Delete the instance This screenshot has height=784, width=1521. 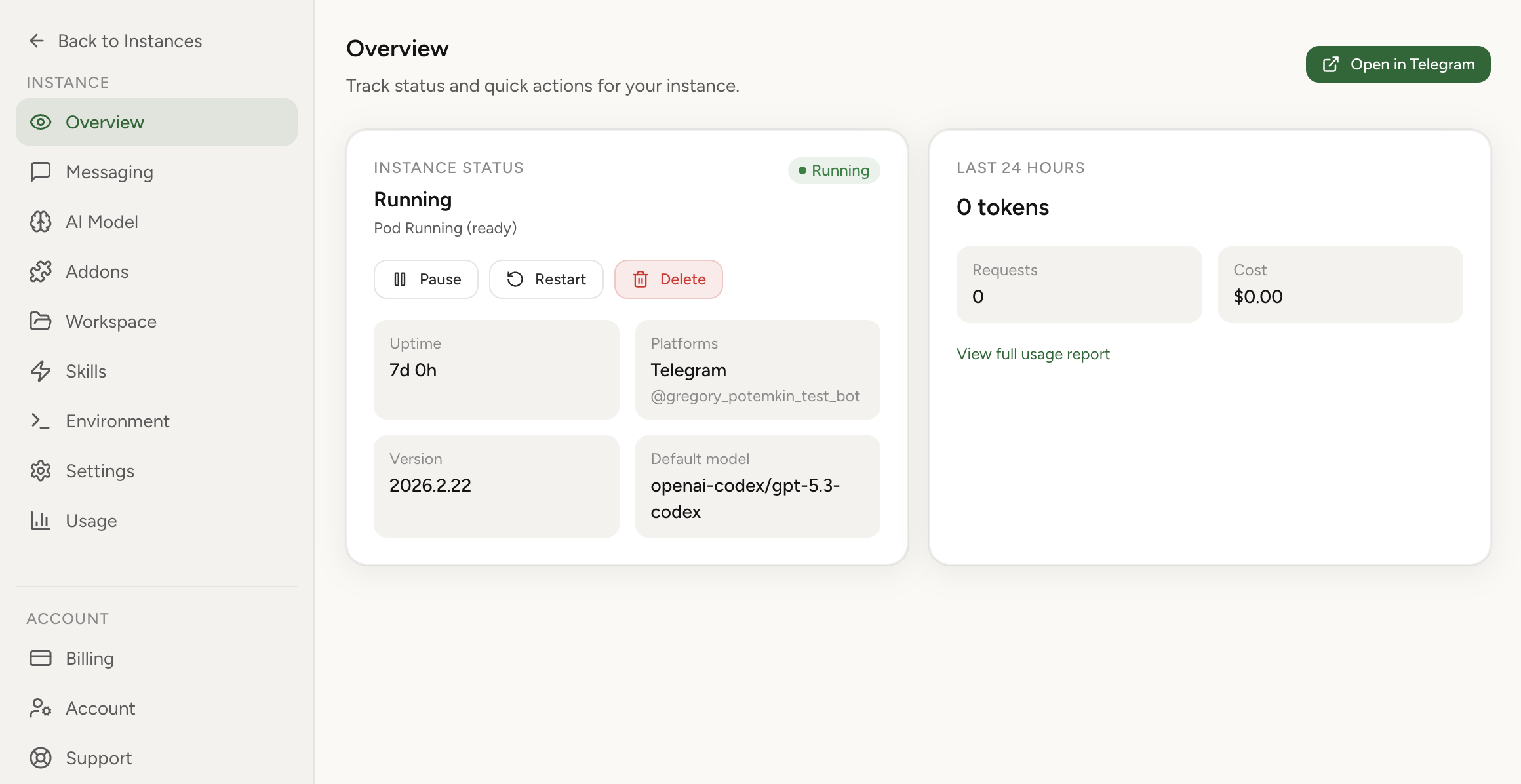coord(668,279)
